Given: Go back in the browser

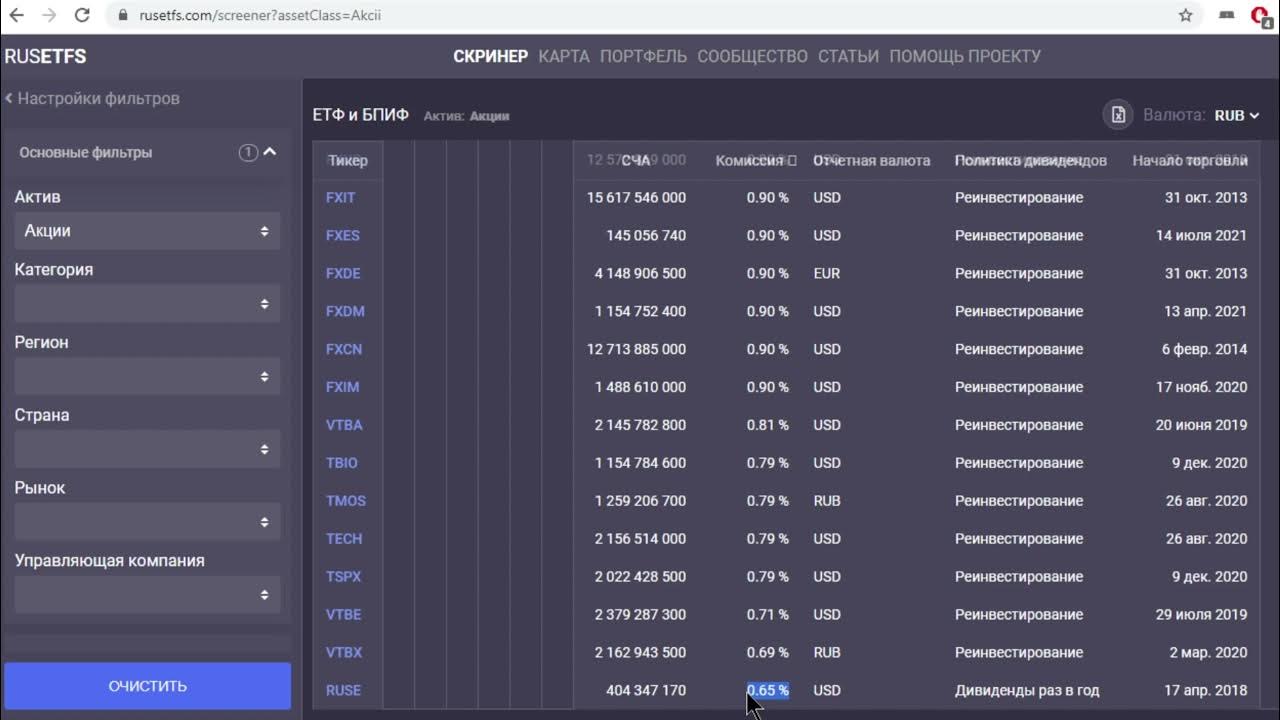Looking at the screenshot, I should 16,15.
